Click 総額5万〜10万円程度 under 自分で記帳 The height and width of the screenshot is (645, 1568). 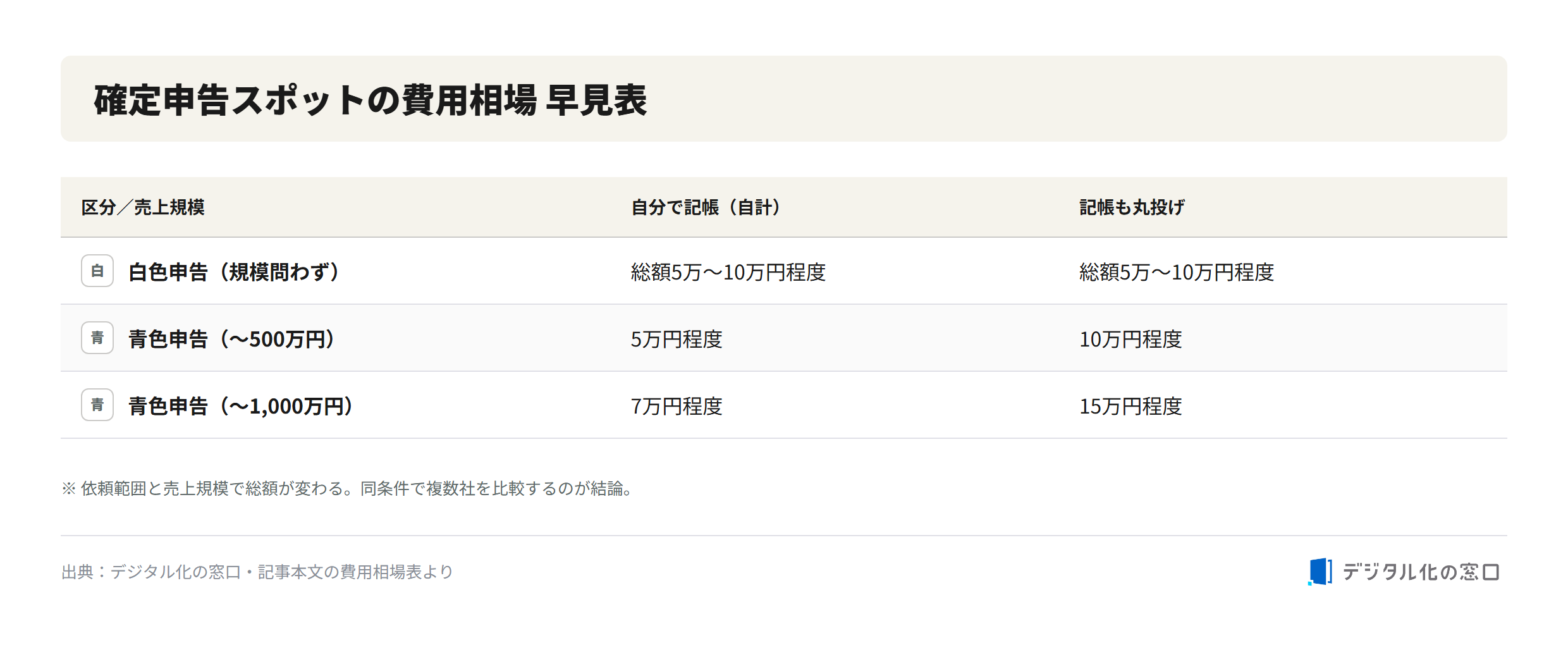point(728,273)
